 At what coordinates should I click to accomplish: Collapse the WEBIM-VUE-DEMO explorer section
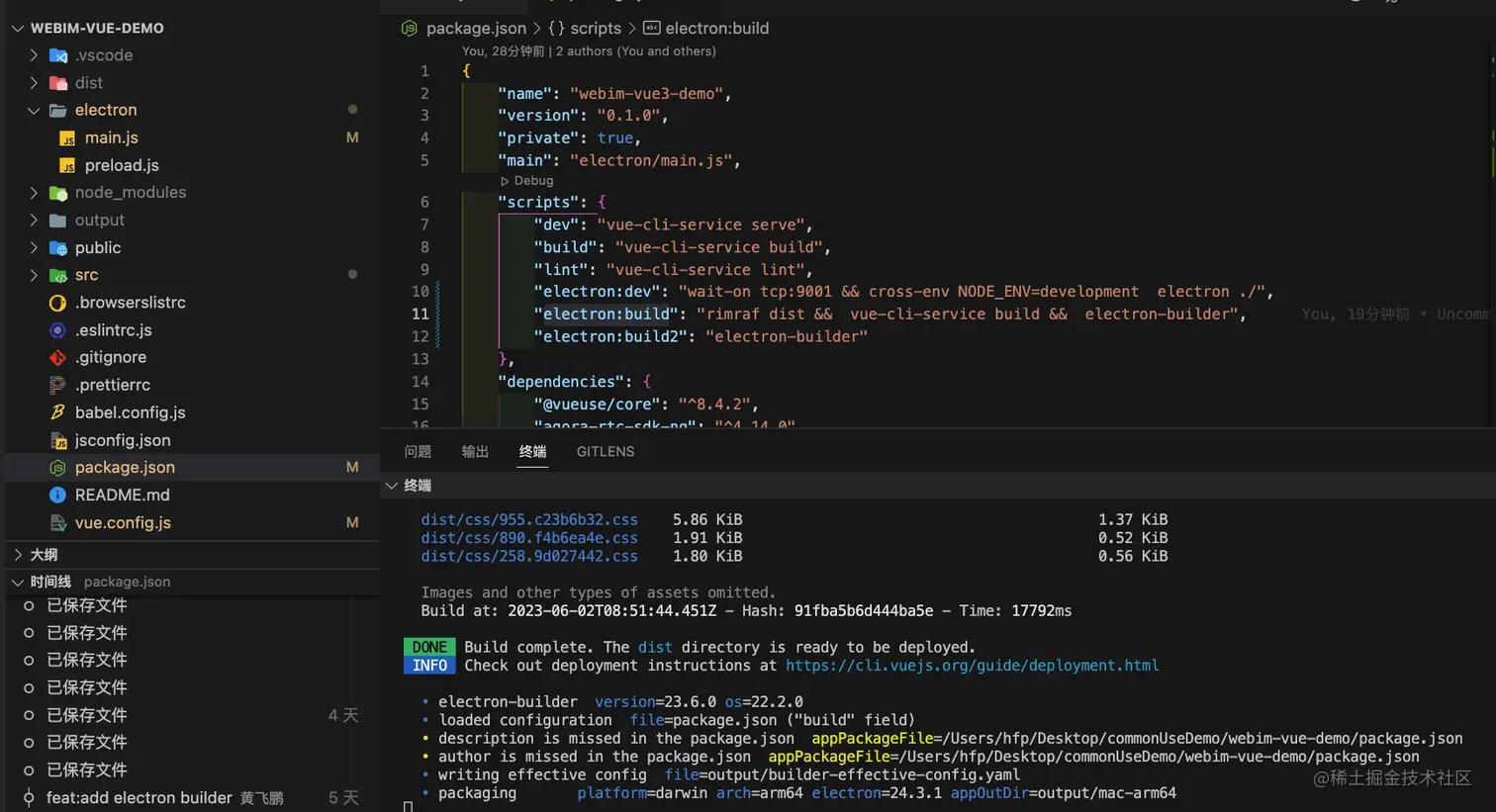(17, 29)
